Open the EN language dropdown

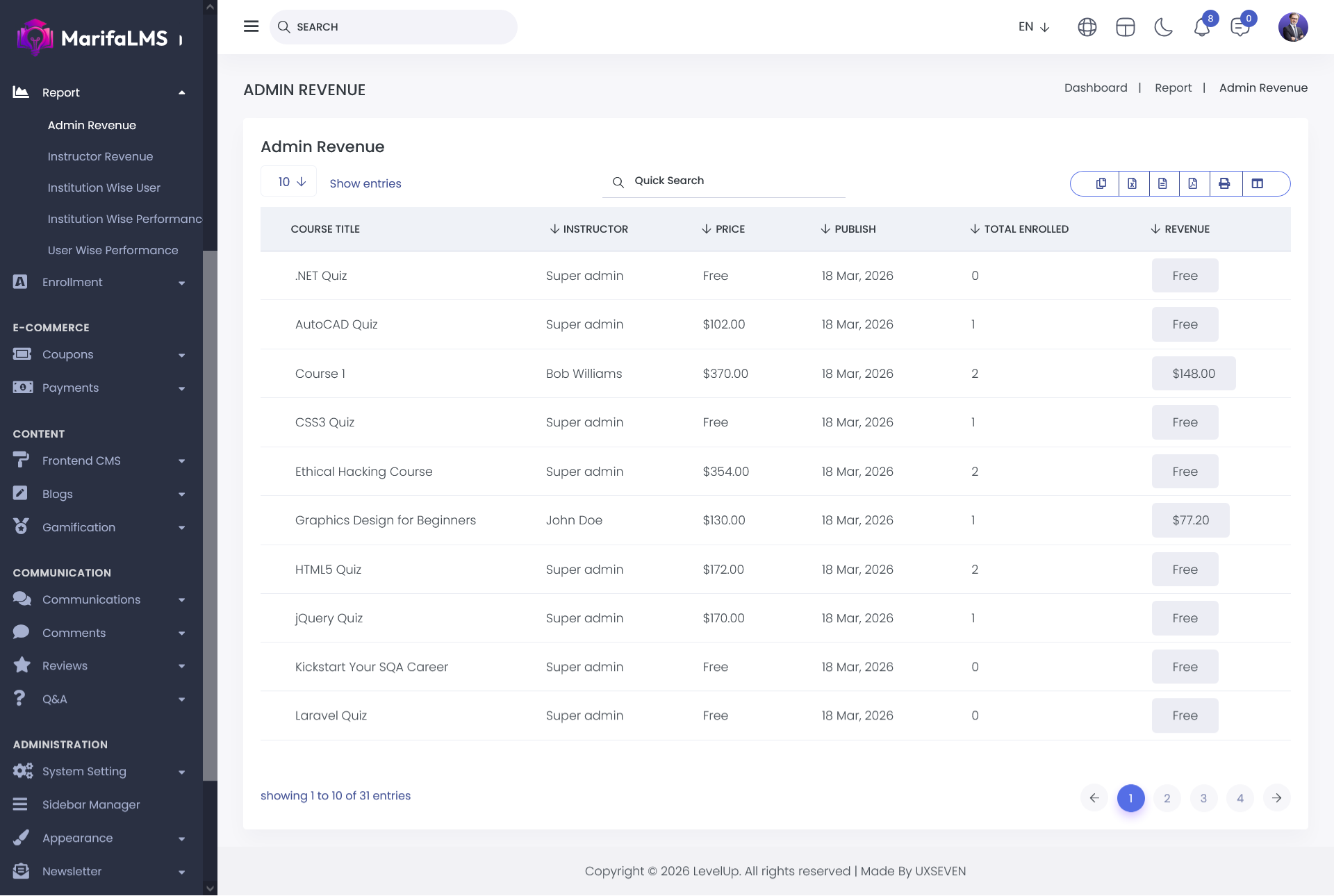tap(1034, 27)
